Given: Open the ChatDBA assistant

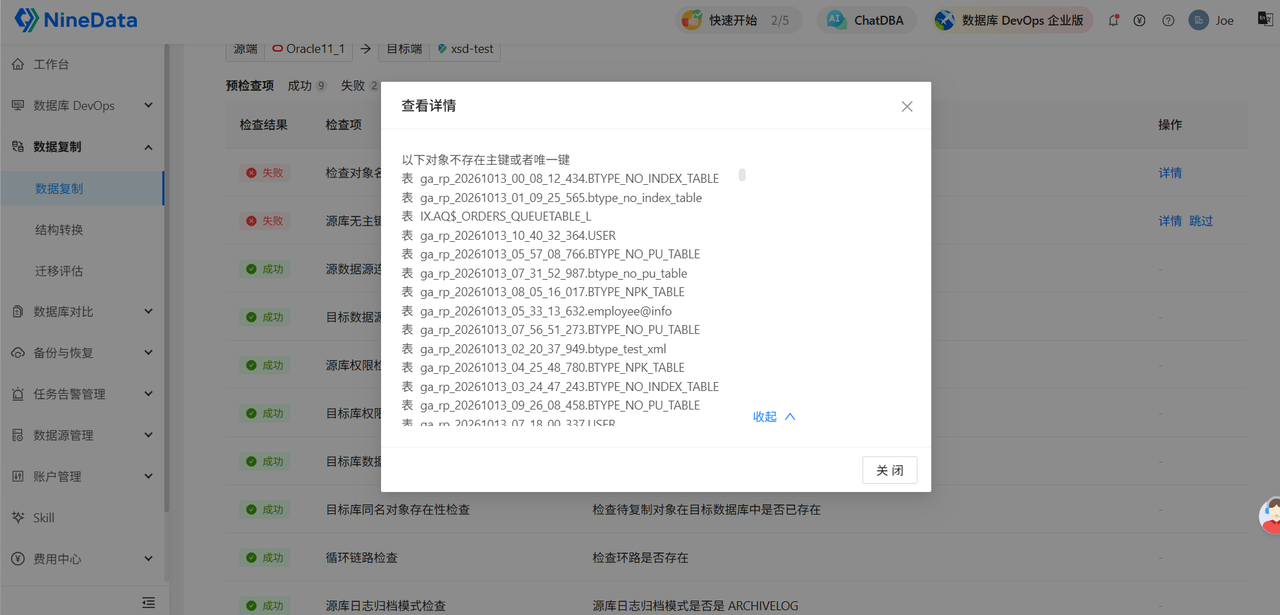Looking at the screenshot, I should click(865, 20).
